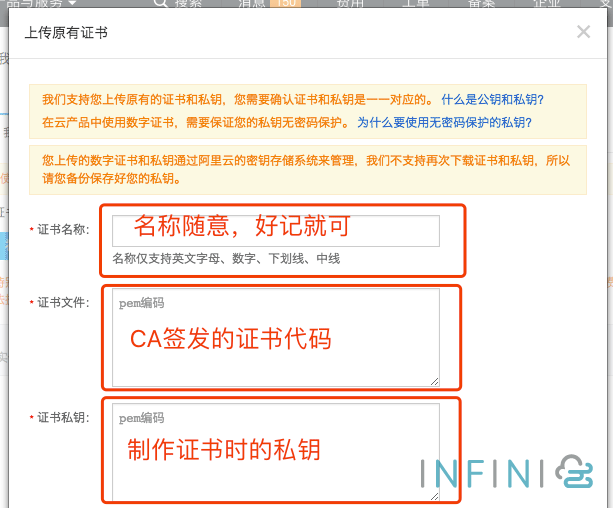Click the 证书私钥 field label
Viewport: 613px width, 508px height.
tap(63, 418)
